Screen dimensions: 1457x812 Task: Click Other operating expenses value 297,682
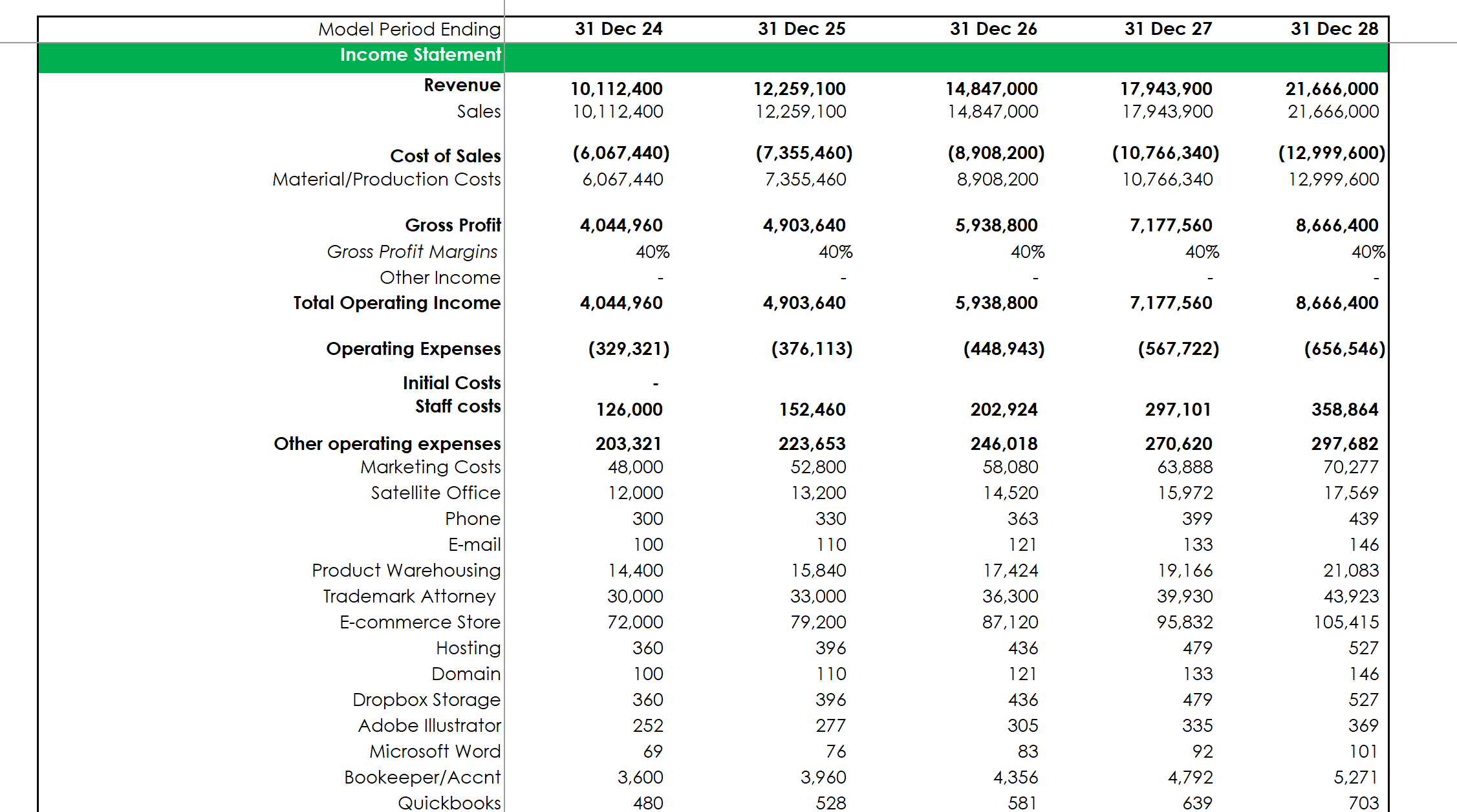click(x=1344, y=443)
